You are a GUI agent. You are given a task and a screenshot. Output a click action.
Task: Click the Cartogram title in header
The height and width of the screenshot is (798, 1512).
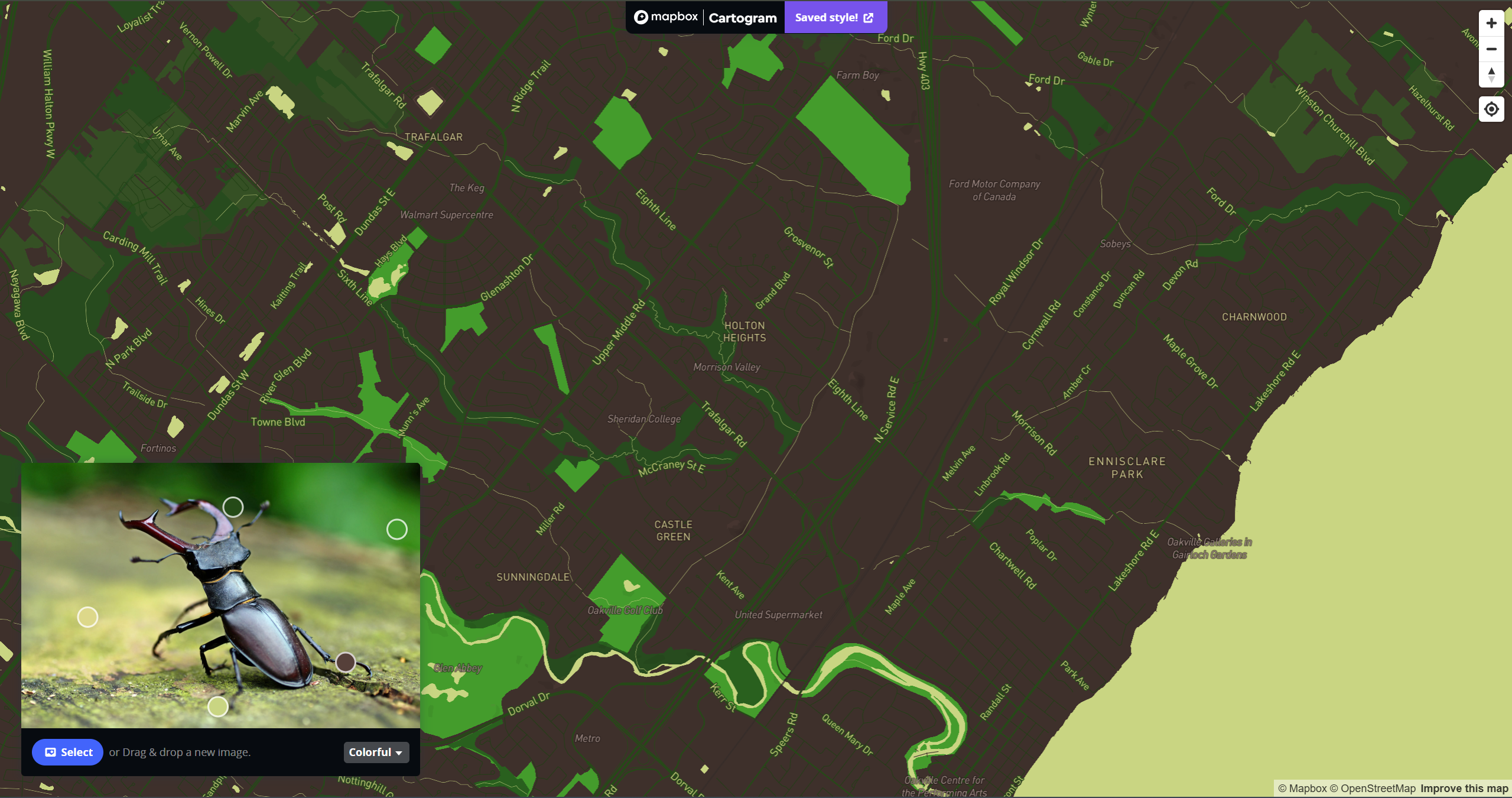[x=742, y=18]
